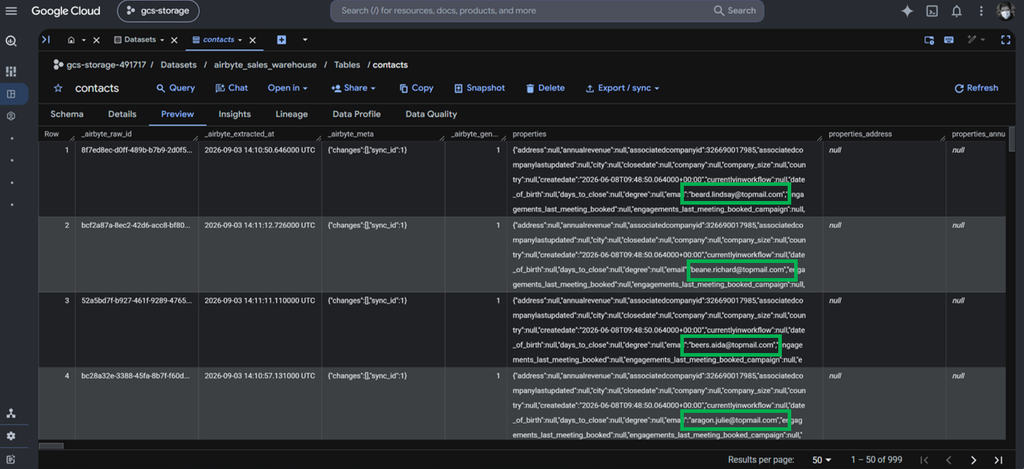1024x469 pixels.
Task: Star the contacts table
Action: point(58,88)
